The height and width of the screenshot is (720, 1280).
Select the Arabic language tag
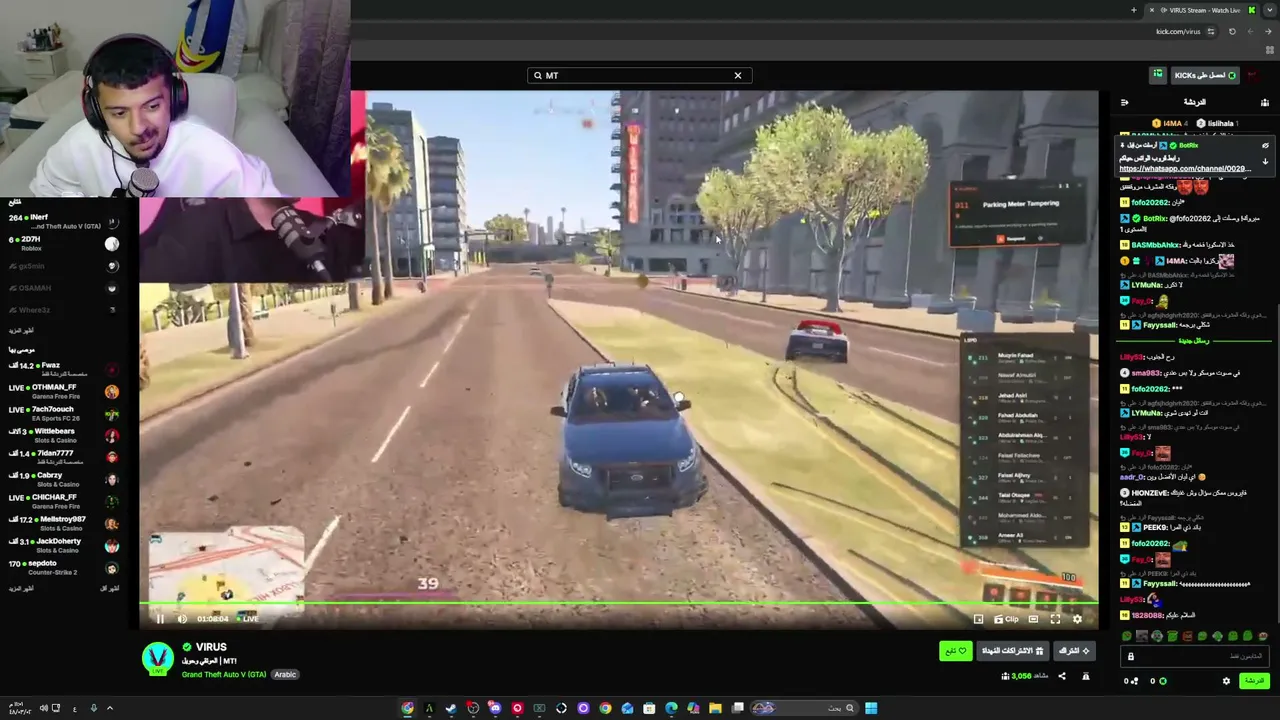pyautogui.click(x=285, y=675)
